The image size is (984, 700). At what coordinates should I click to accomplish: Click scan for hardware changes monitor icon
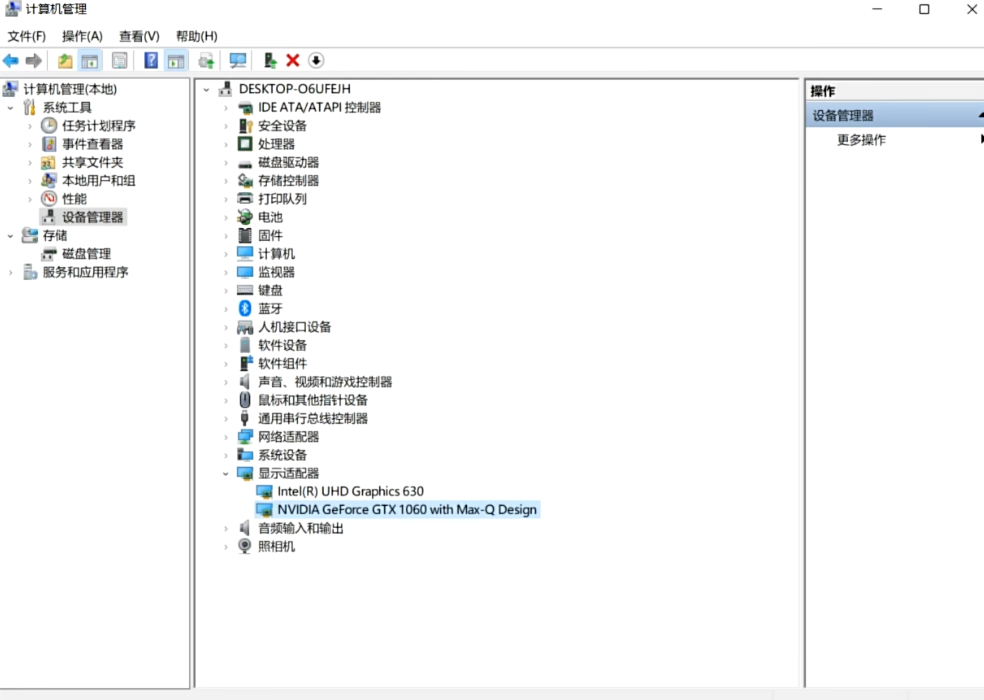(x=238, y=61)
